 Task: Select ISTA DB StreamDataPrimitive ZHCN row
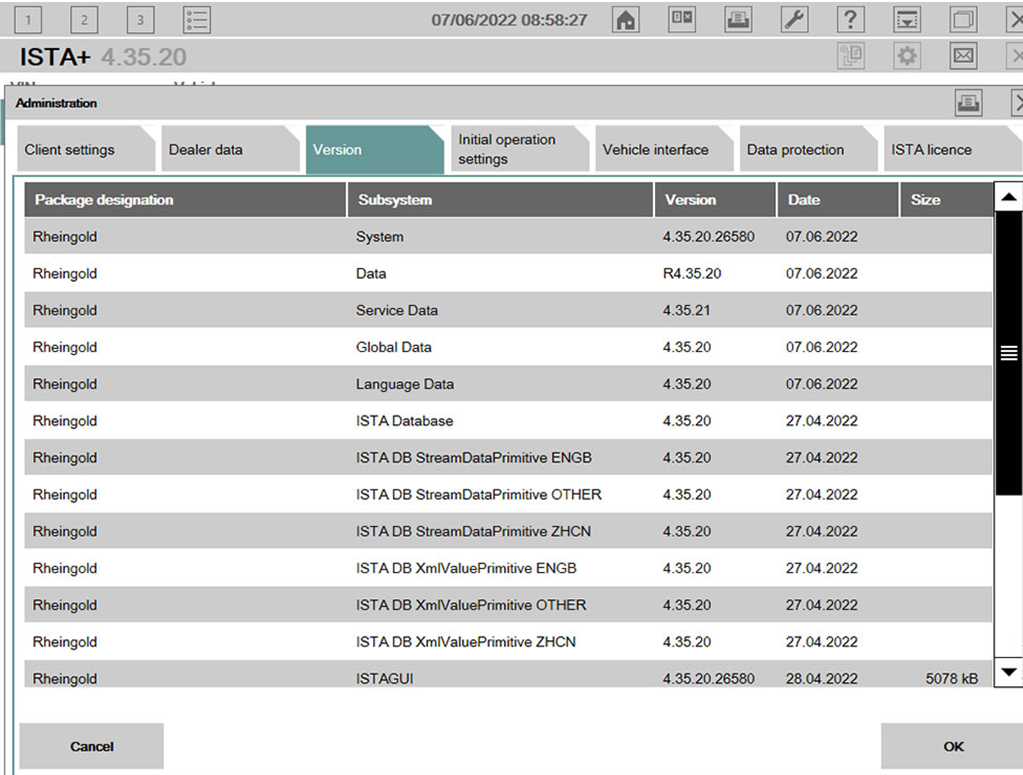[508, 532]
